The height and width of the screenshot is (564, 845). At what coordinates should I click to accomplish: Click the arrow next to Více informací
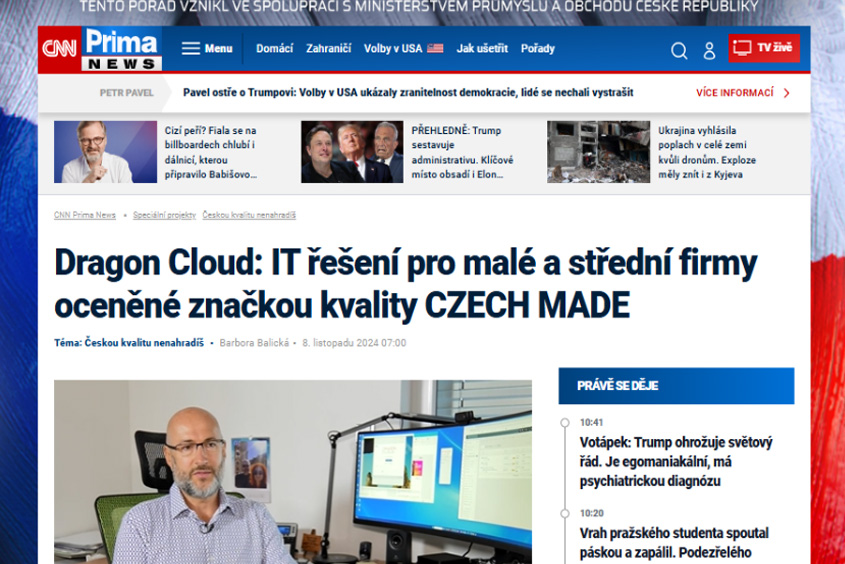[787, 93]
